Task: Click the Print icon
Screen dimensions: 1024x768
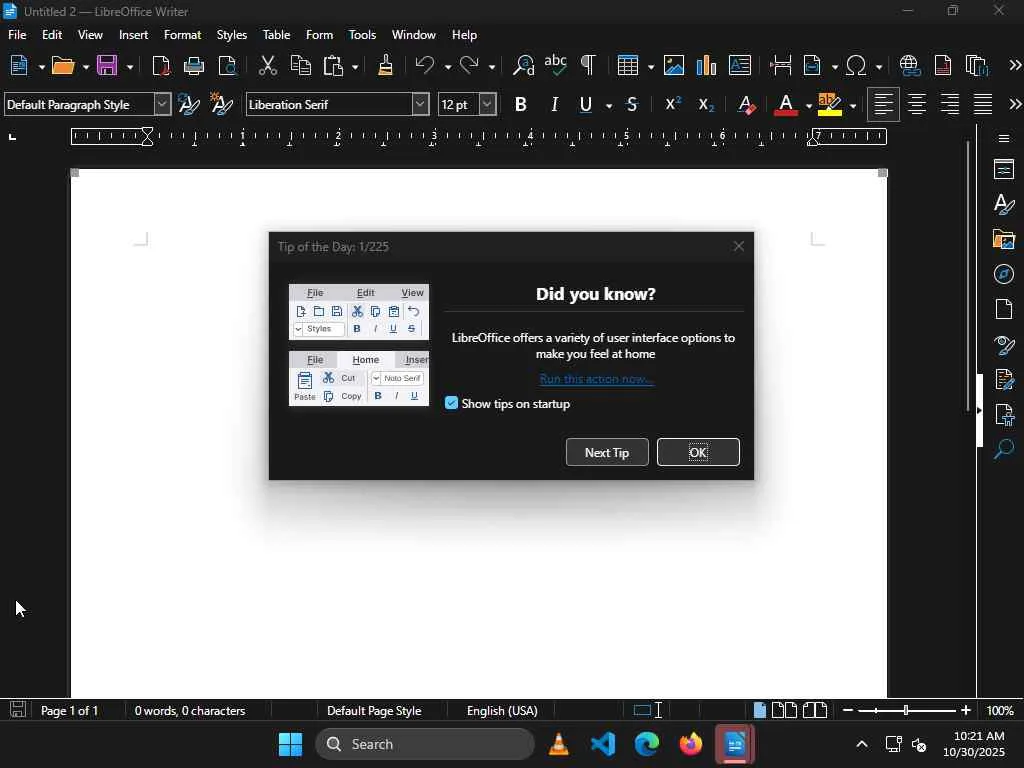Action: click(x=194, y=66)
